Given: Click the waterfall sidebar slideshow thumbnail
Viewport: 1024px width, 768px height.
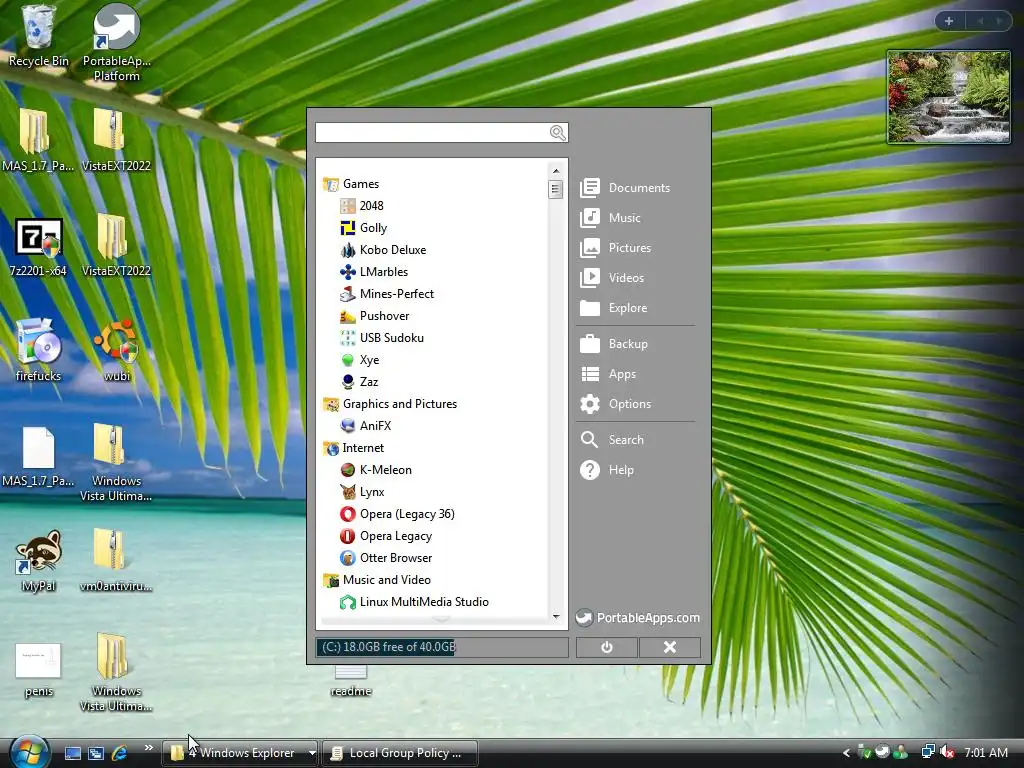Looking at the screenshot, I should pos(948,97).
